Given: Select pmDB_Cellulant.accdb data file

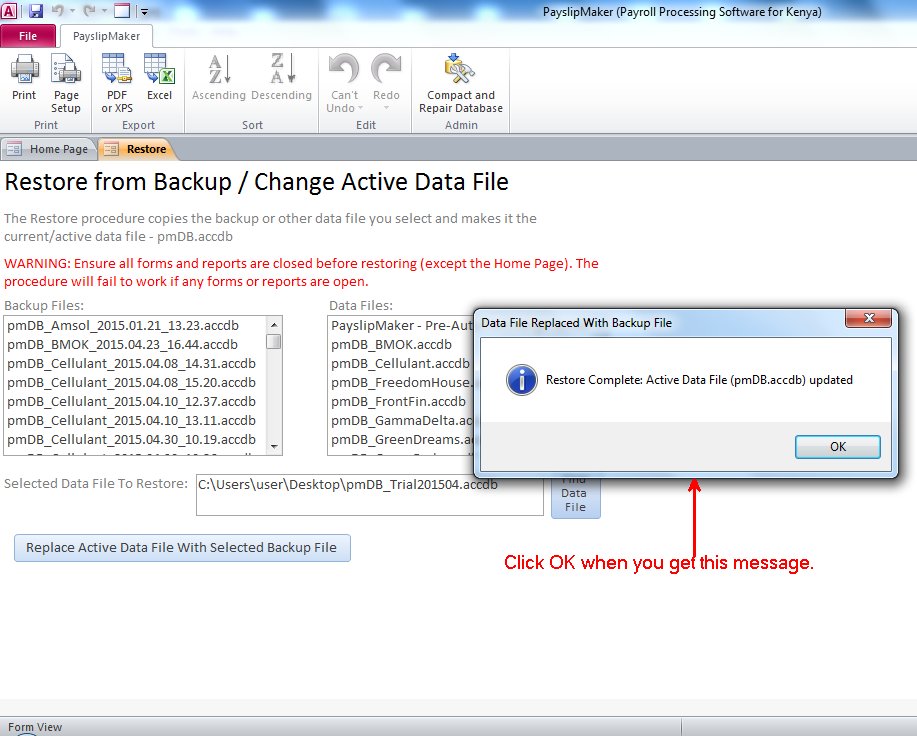Looking at the screenshot, I should [x=401, y=364].
